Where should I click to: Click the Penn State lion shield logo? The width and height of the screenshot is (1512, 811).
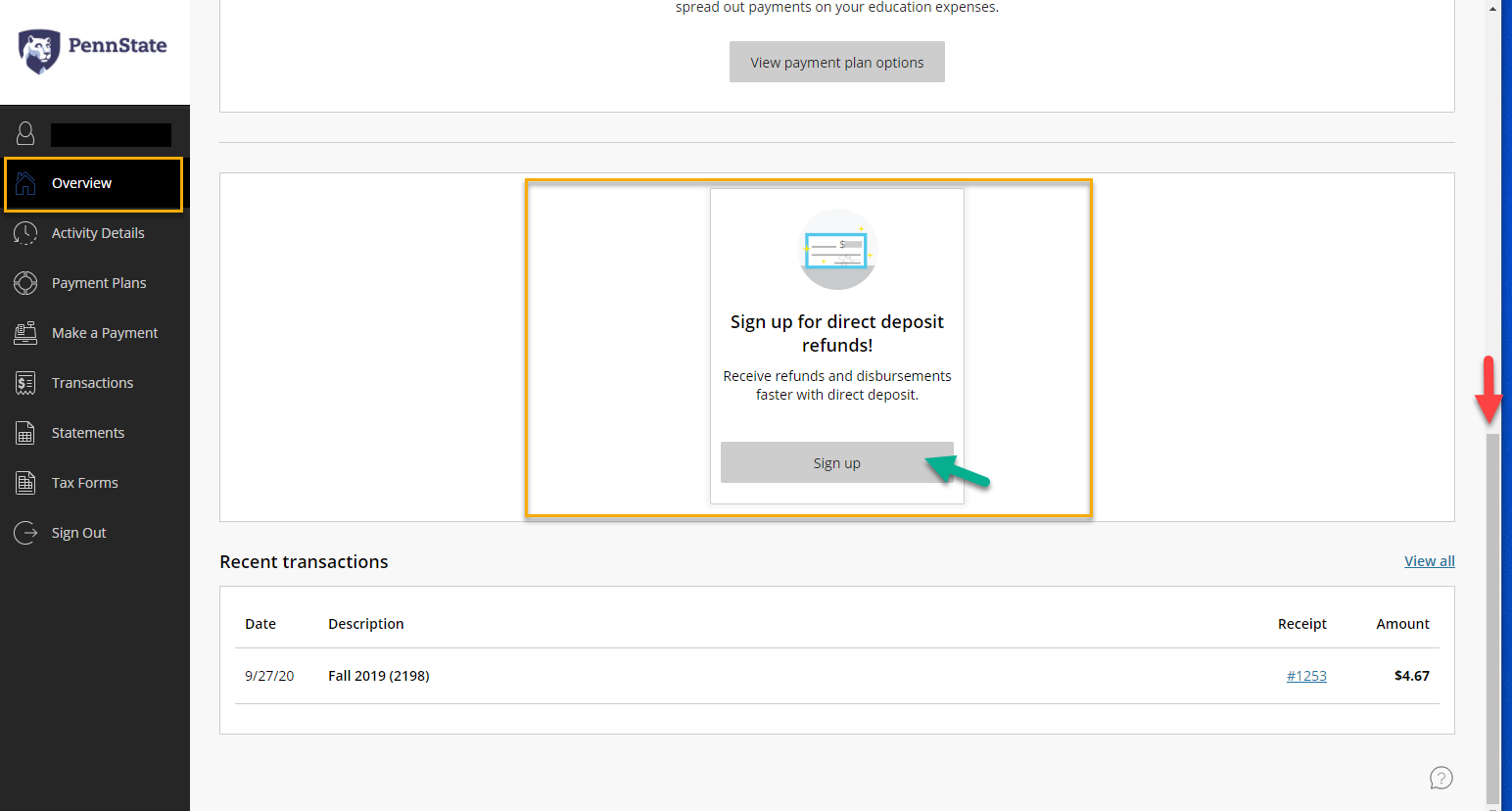(x=39, y=51)
